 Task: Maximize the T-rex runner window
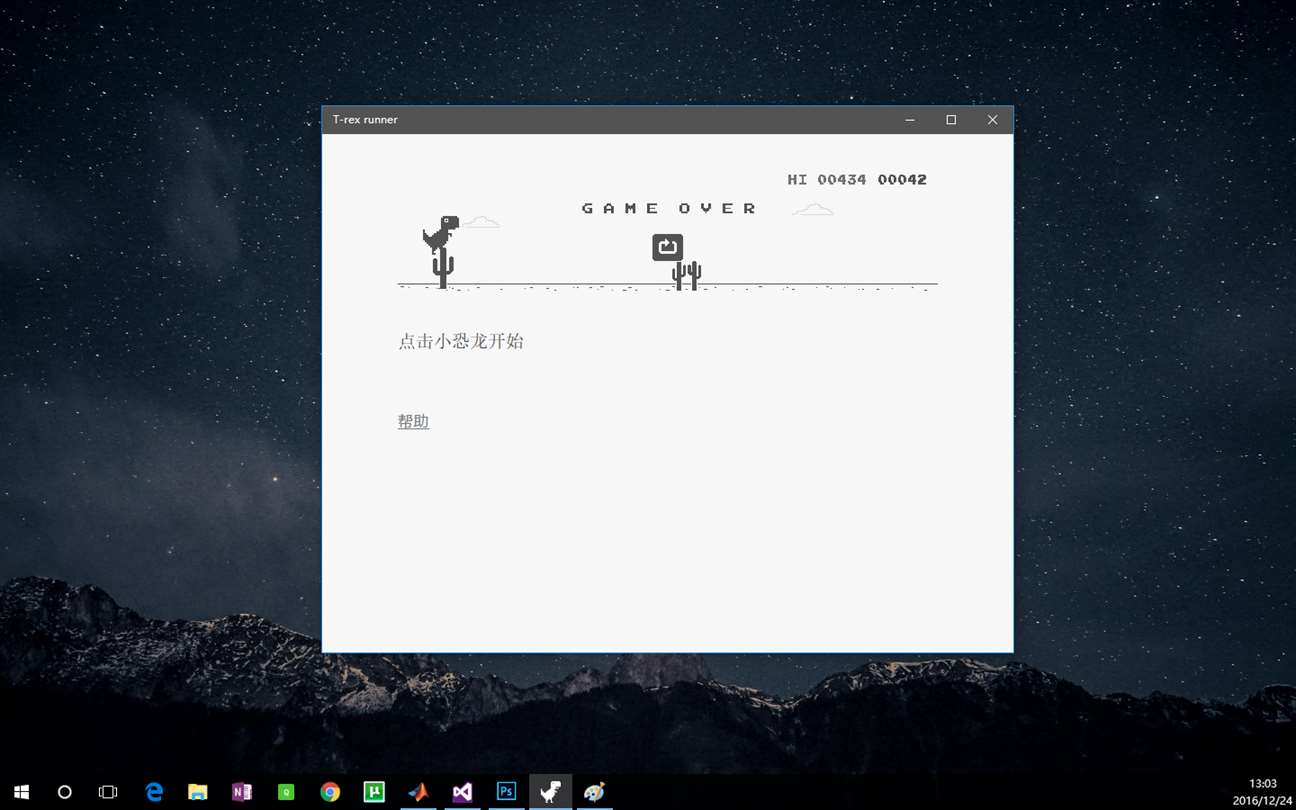click(x=951, y=120)
